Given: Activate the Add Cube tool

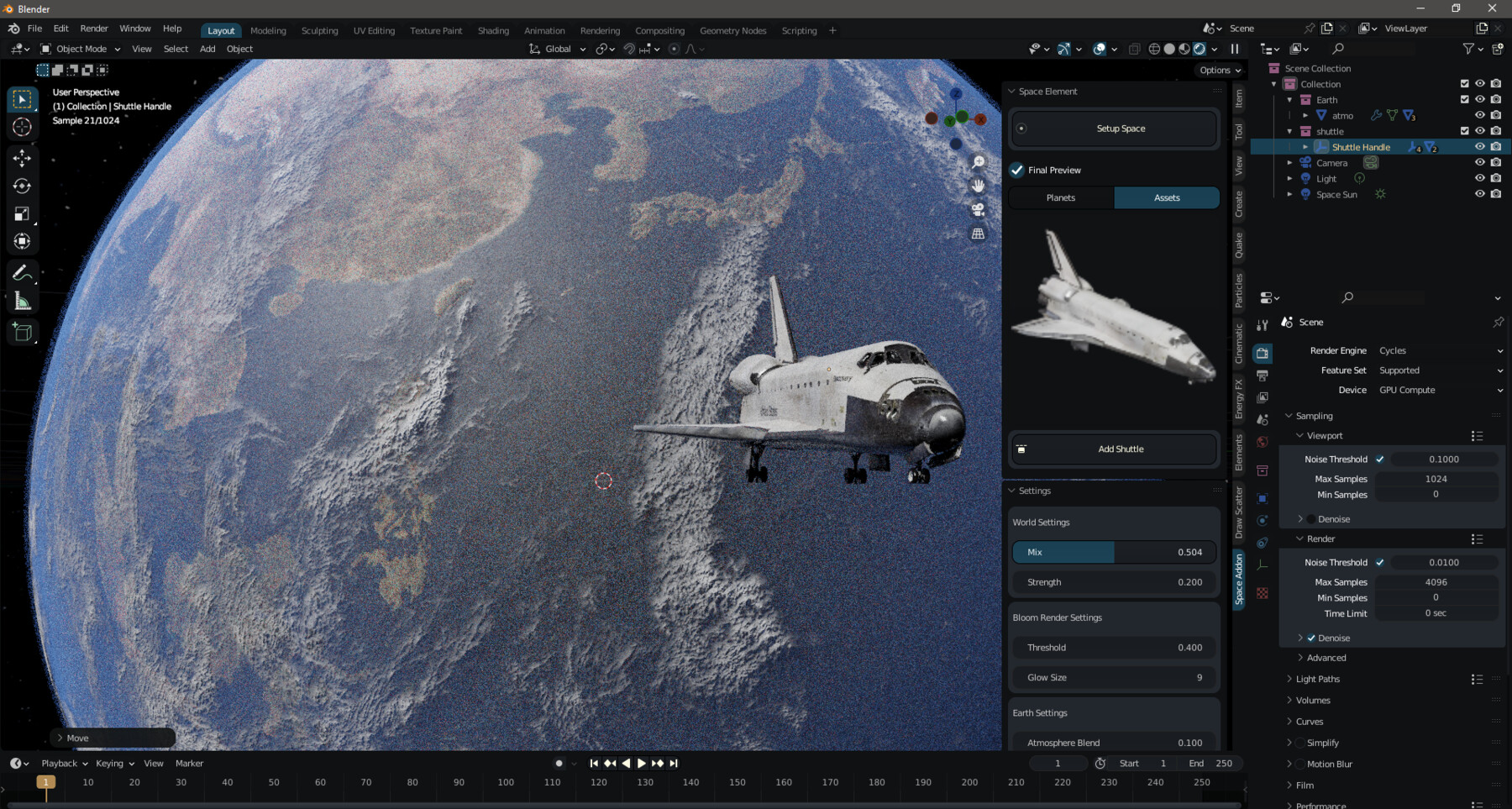Looking at the screenshot, I should click(22, 332).
